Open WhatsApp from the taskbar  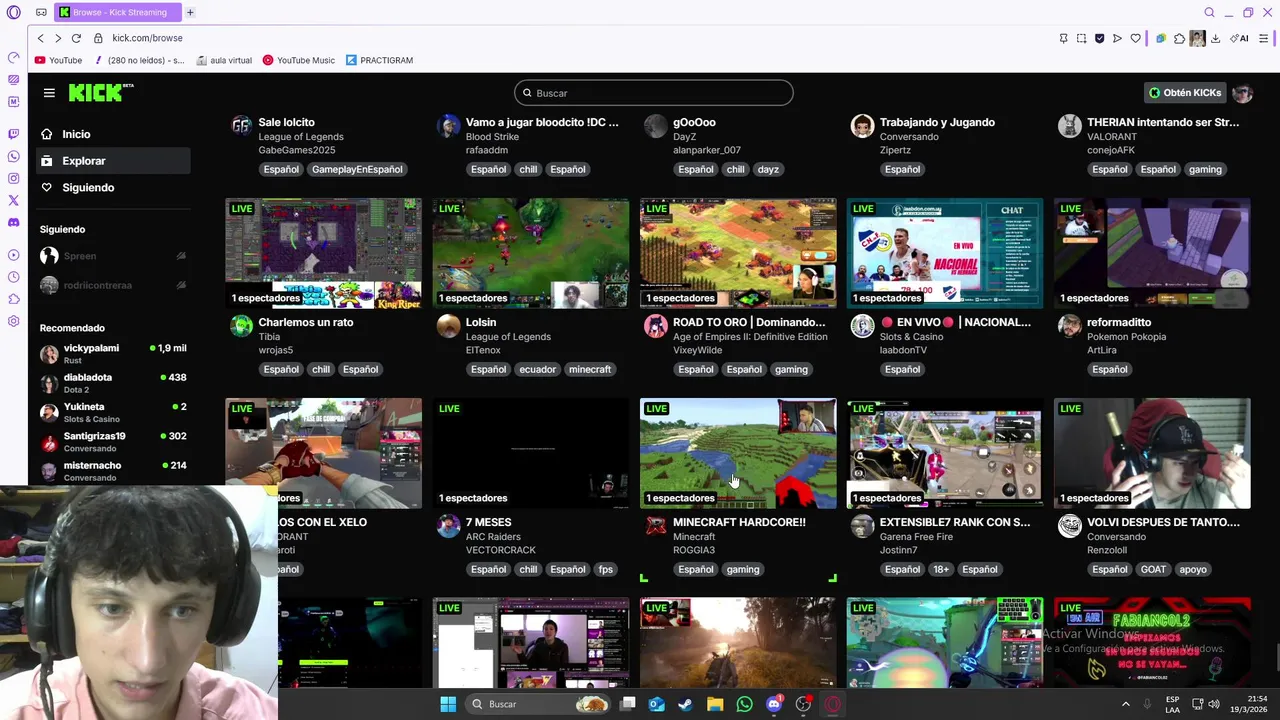click(x=744, y=704)
